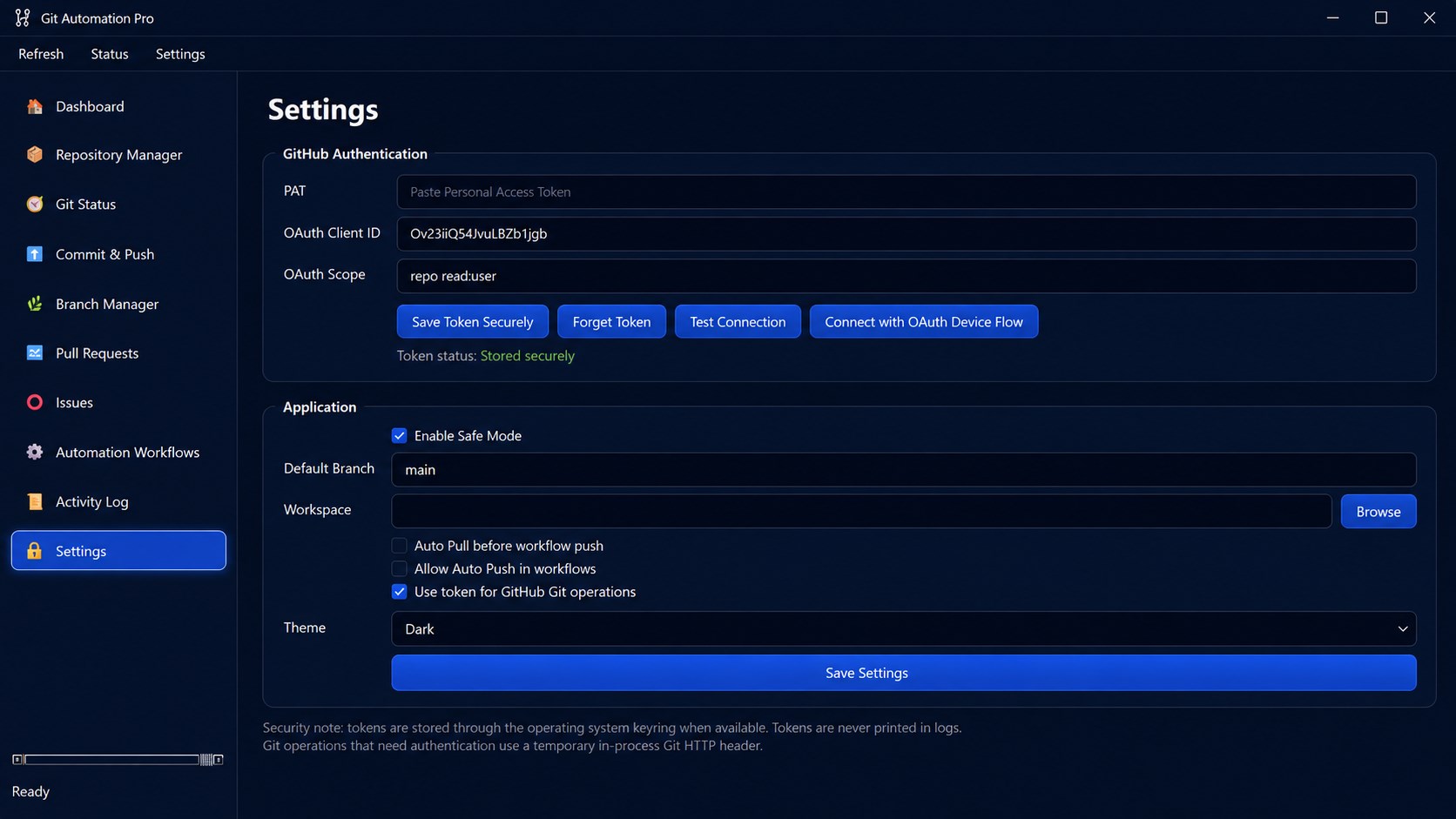Click the 'Ready' status bar text
Viewport: 1456px width, 819px height.
[x=30, y=791]
